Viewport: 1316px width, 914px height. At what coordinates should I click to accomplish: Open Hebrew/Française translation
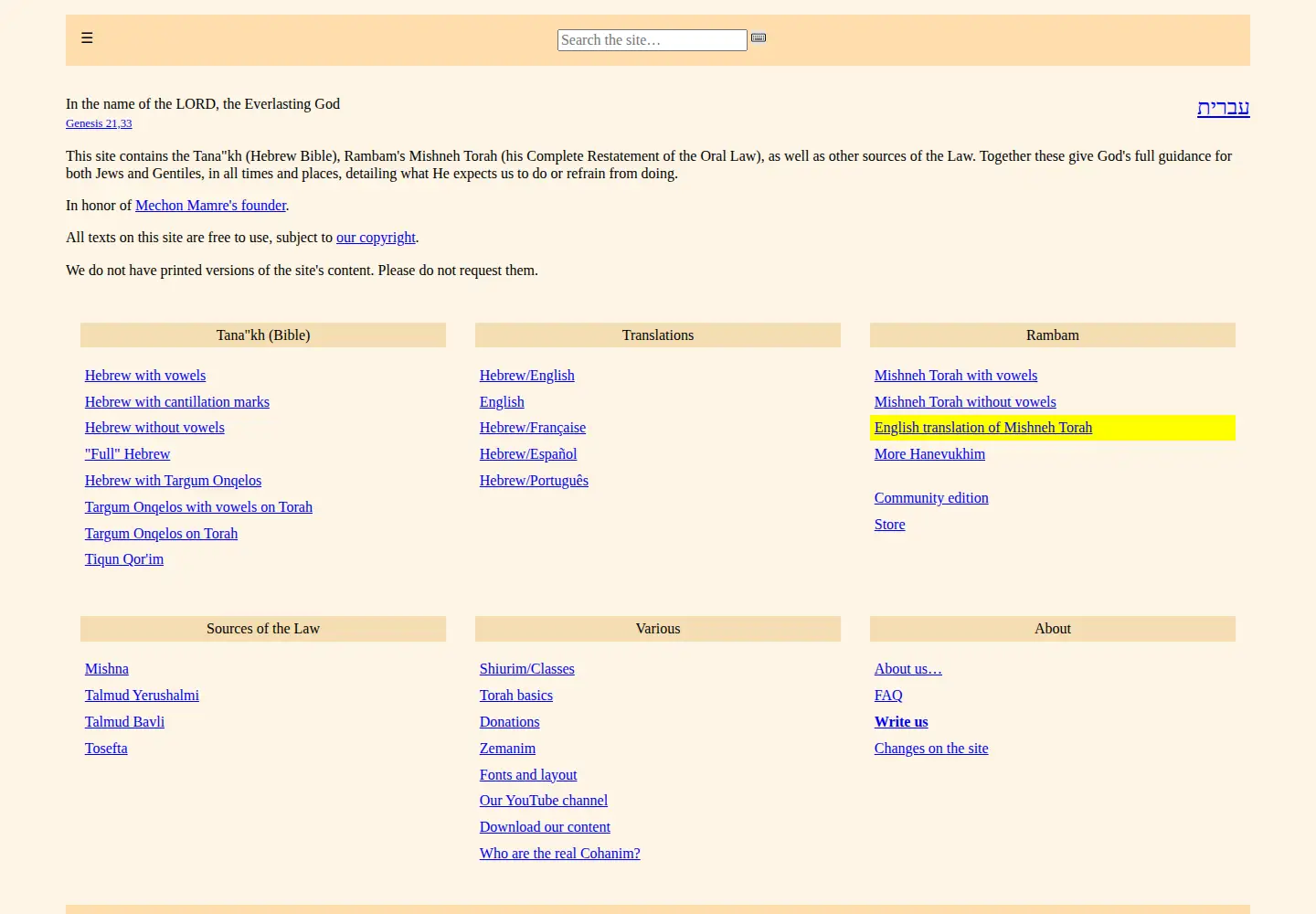point(533,428)
